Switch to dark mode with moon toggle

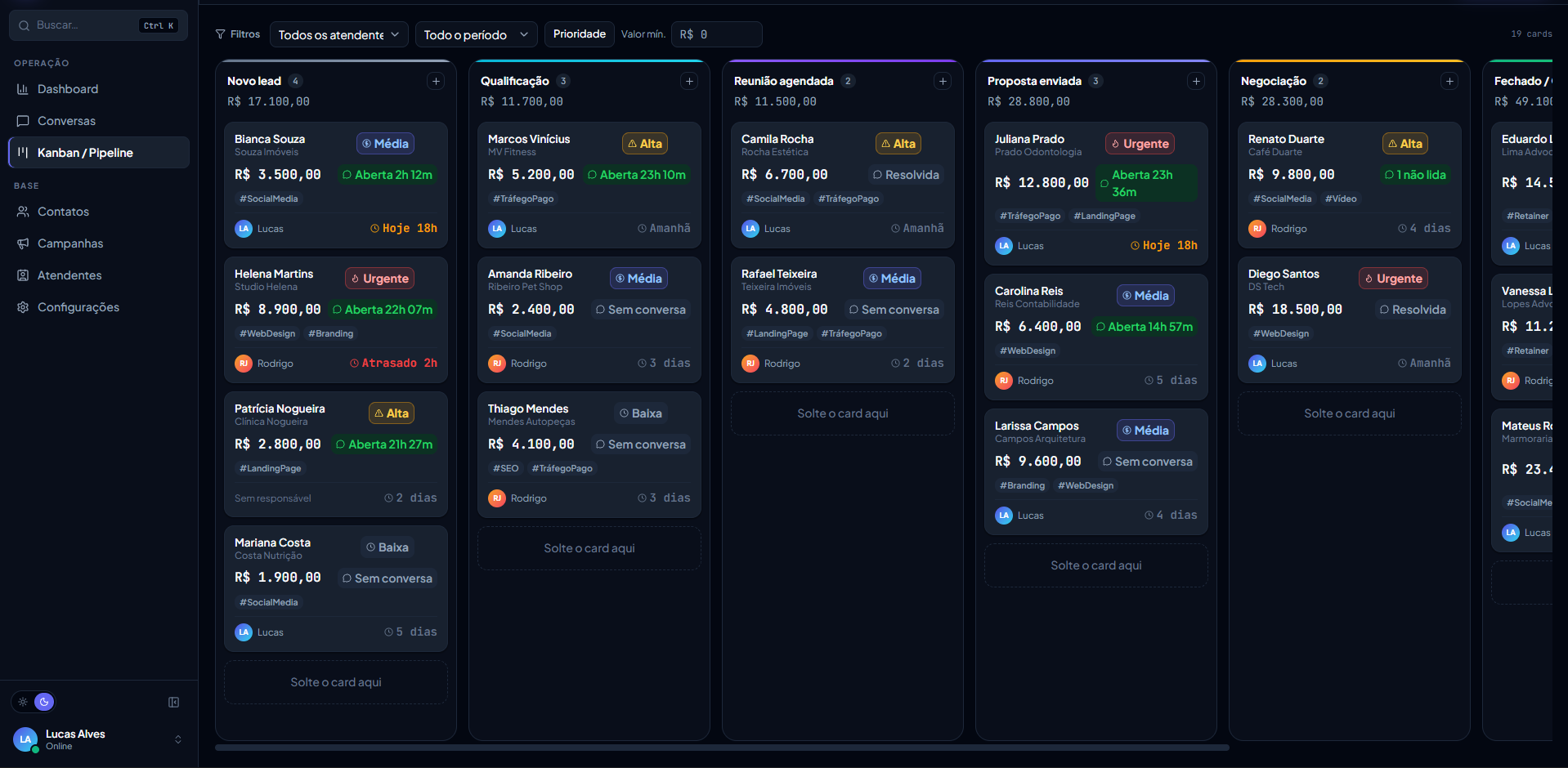click(x=44, y=702)
